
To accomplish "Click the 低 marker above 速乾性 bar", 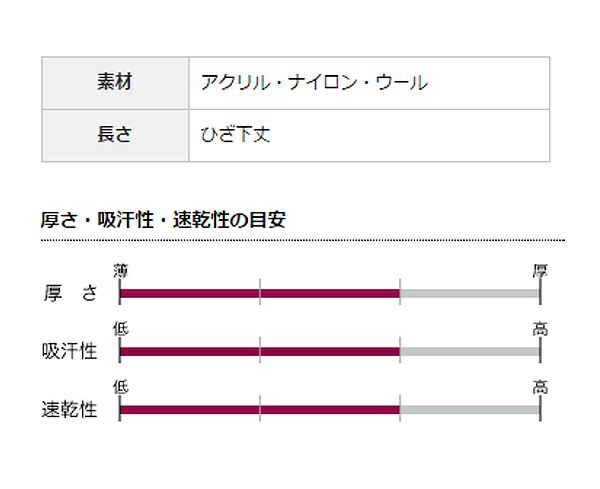I will (121, 387).
